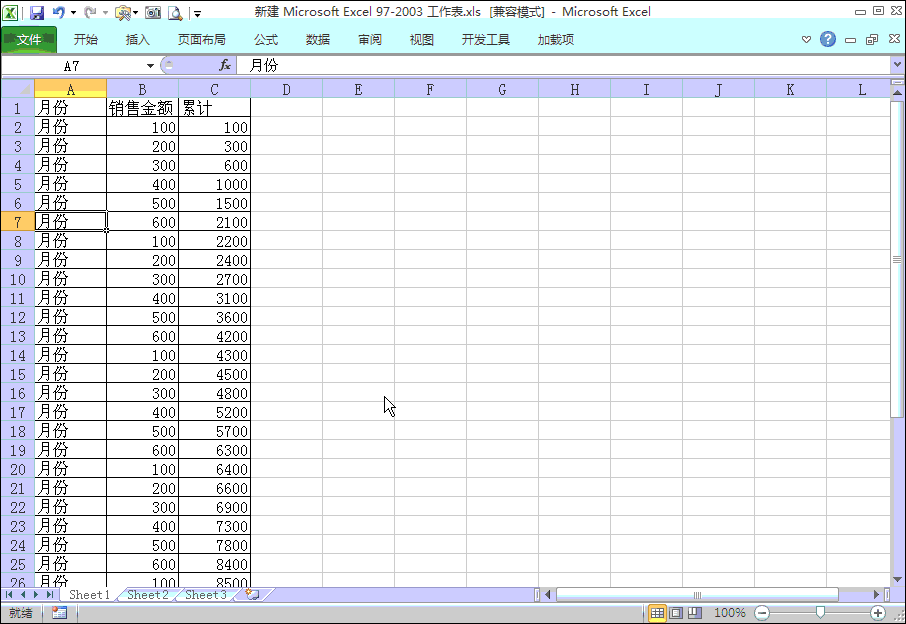Open the tools icon dropdown arrow
The image size is (906, 624).
135,12
